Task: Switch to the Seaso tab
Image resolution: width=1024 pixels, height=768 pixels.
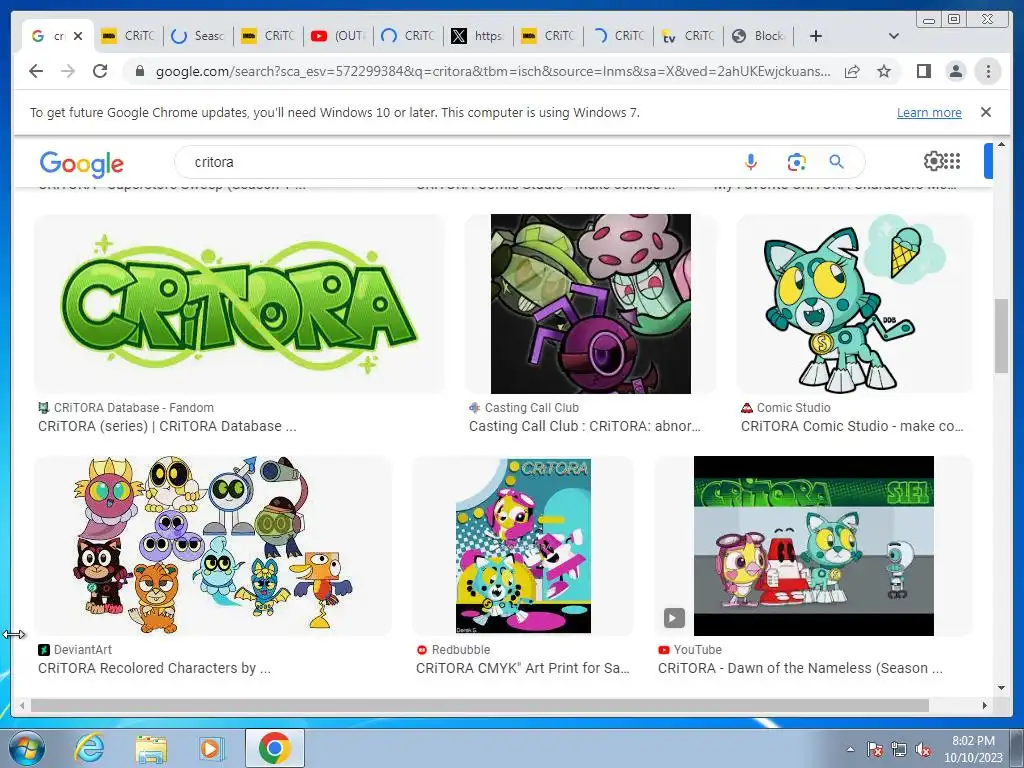Action: tap(199, 36)
